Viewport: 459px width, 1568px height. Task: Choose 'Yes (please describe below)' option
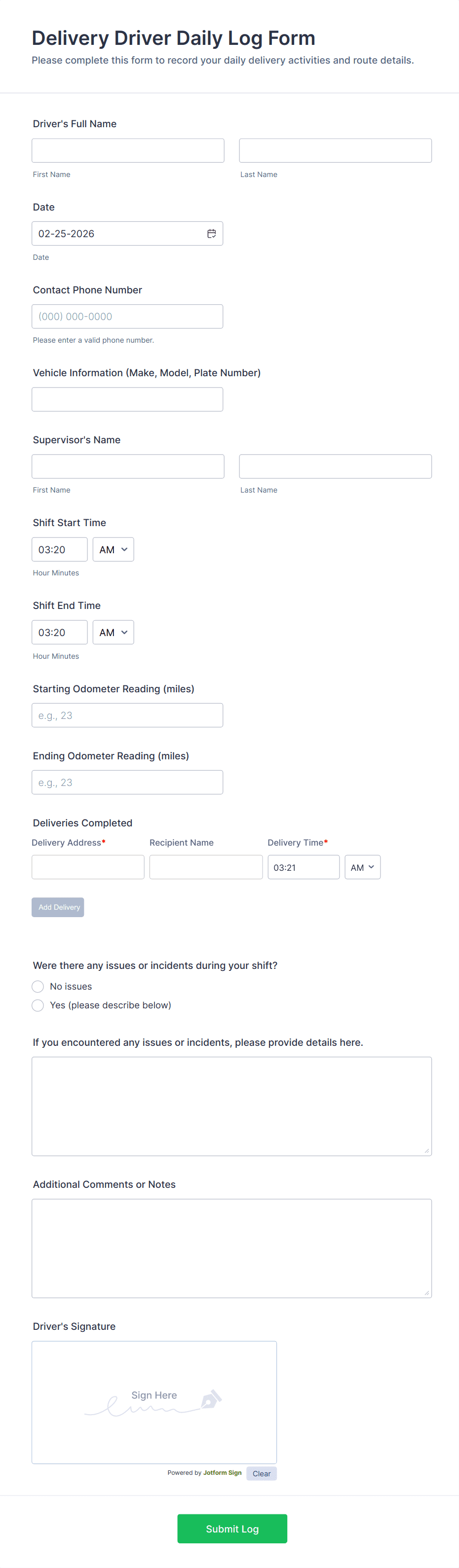point(38,1005)
